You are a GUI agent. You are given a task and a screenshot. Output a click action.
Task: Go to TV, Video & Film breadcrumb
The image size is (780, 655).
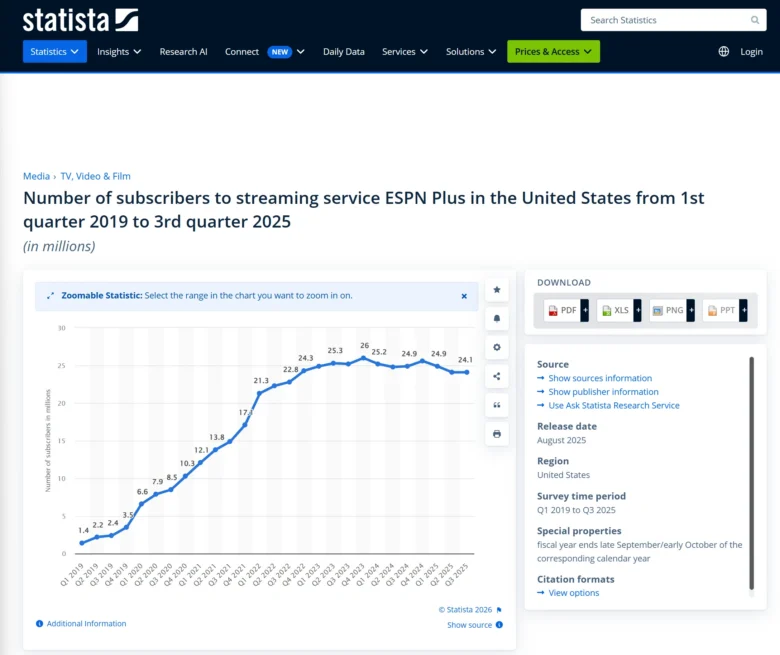[x=96, y=176]
